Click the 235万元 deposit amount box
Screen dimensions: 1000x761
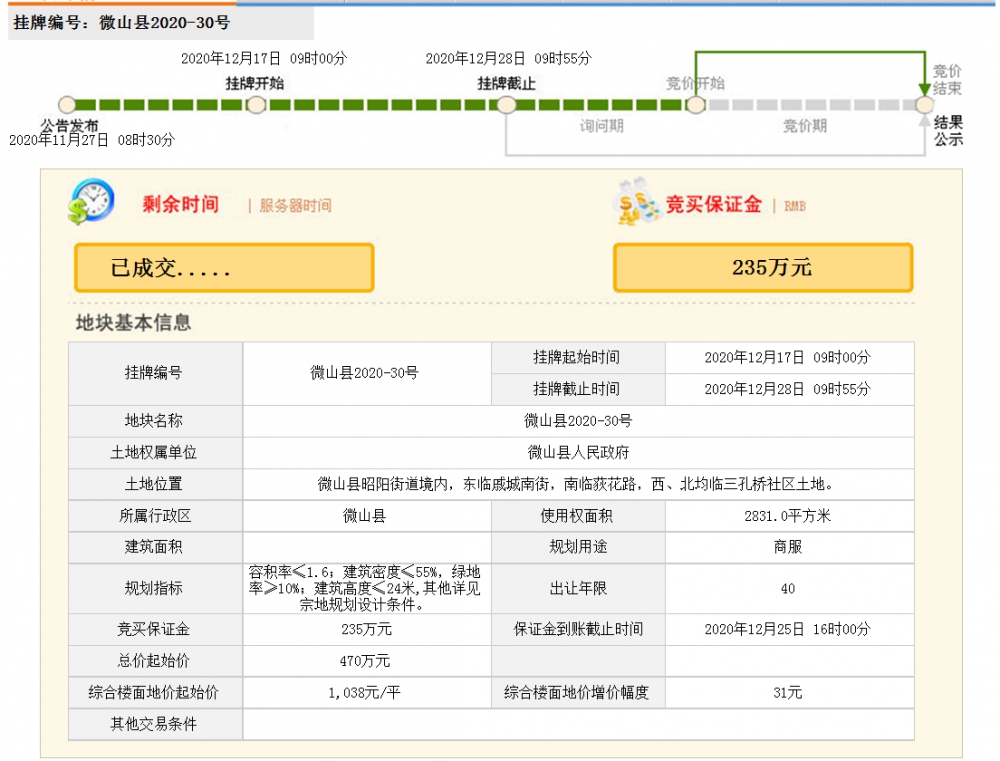click(x=763, y=268)
